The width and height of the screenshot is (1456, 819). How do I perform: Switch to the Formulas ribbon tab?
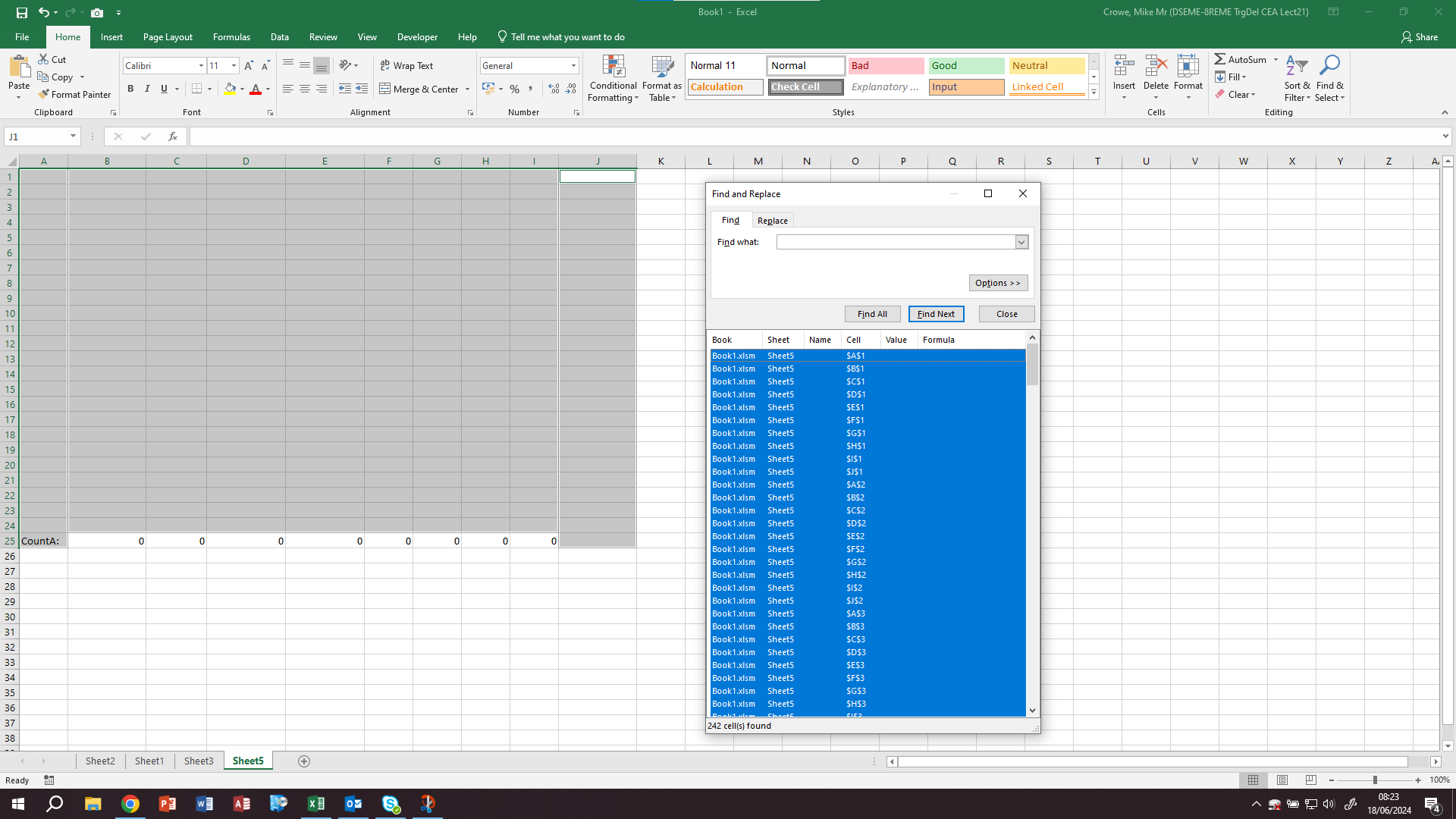(x=231, y=36)
